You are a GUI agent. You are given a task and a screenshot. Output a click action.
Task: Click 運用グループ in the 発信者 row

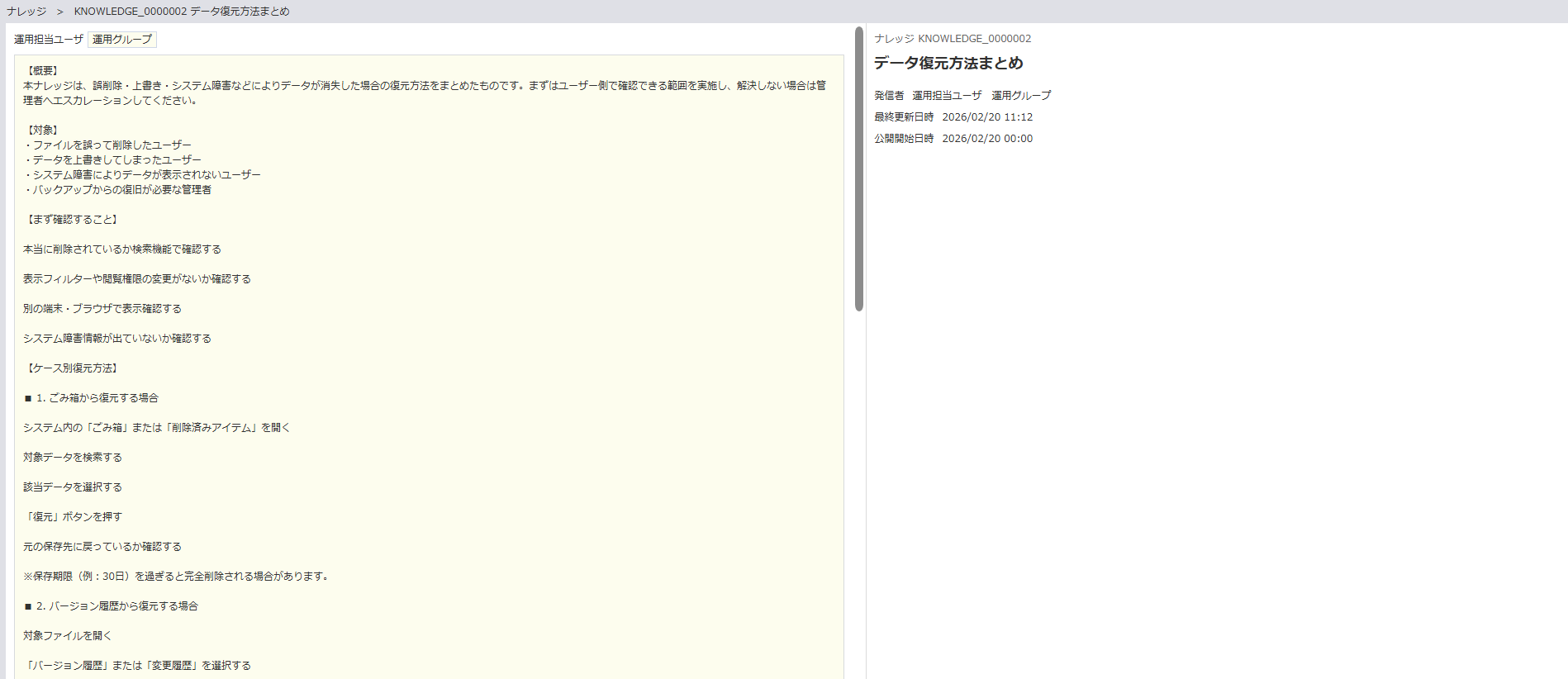click(1021, 96)
